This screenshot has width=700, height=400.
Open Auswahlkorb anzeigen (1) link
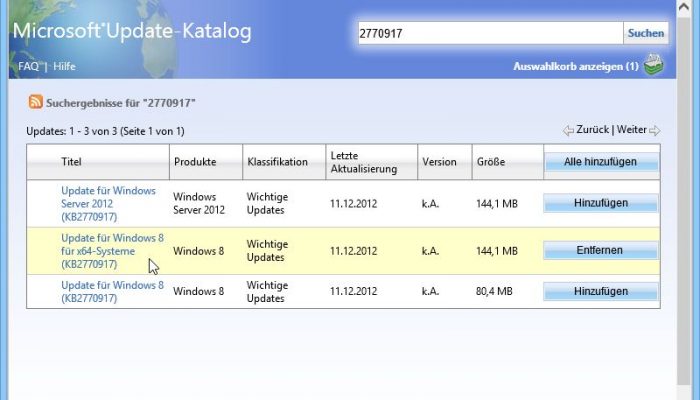(576, 67)
